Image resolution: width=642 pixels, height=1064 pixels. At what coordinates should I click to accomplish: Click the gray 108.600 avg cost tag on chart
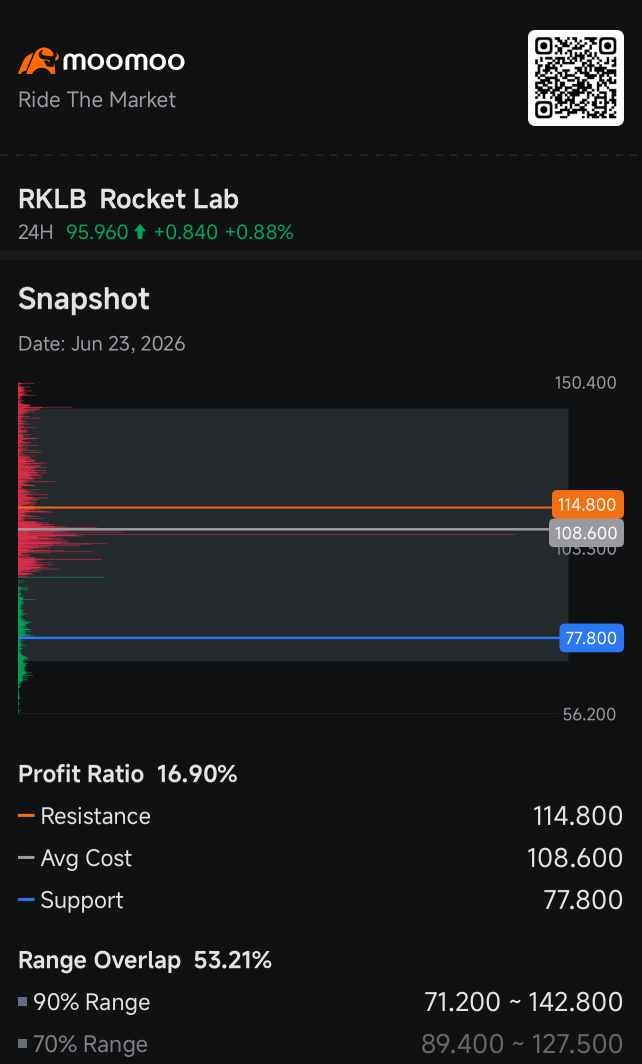pyautogui.click(x=586, y=533)
